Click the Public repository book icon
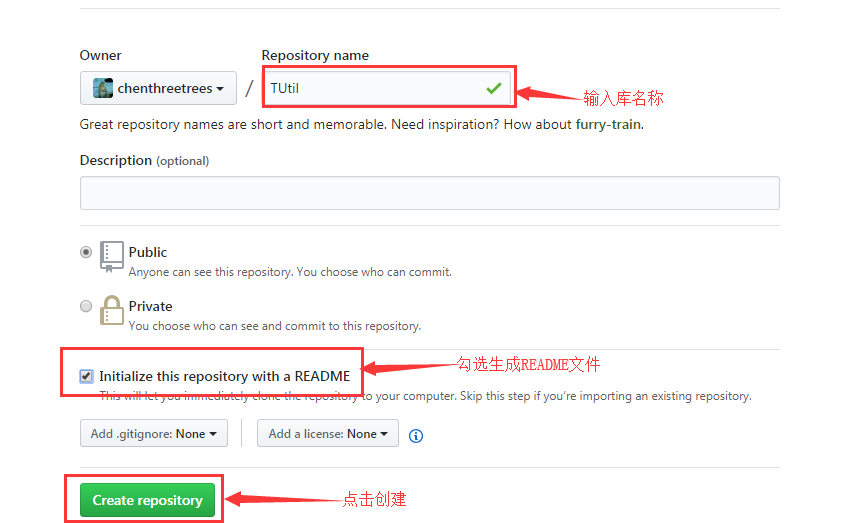841x523 pixels. pos(112,256)
